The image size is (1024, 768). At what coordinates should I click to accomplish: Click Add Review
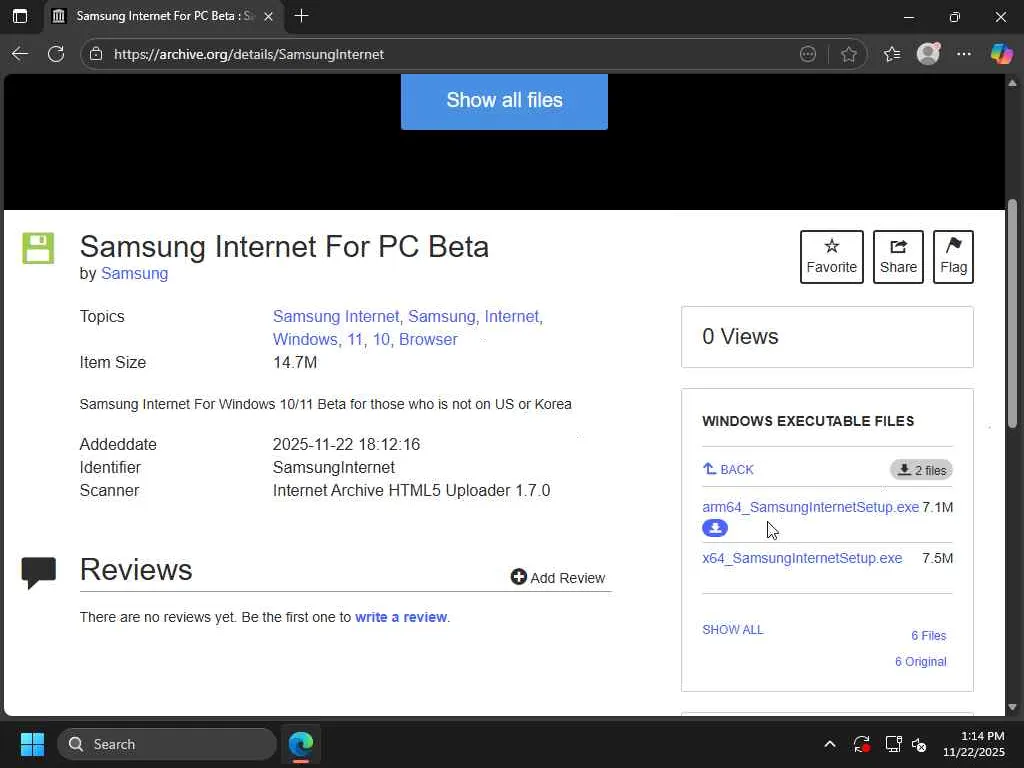tap(558, 577)
